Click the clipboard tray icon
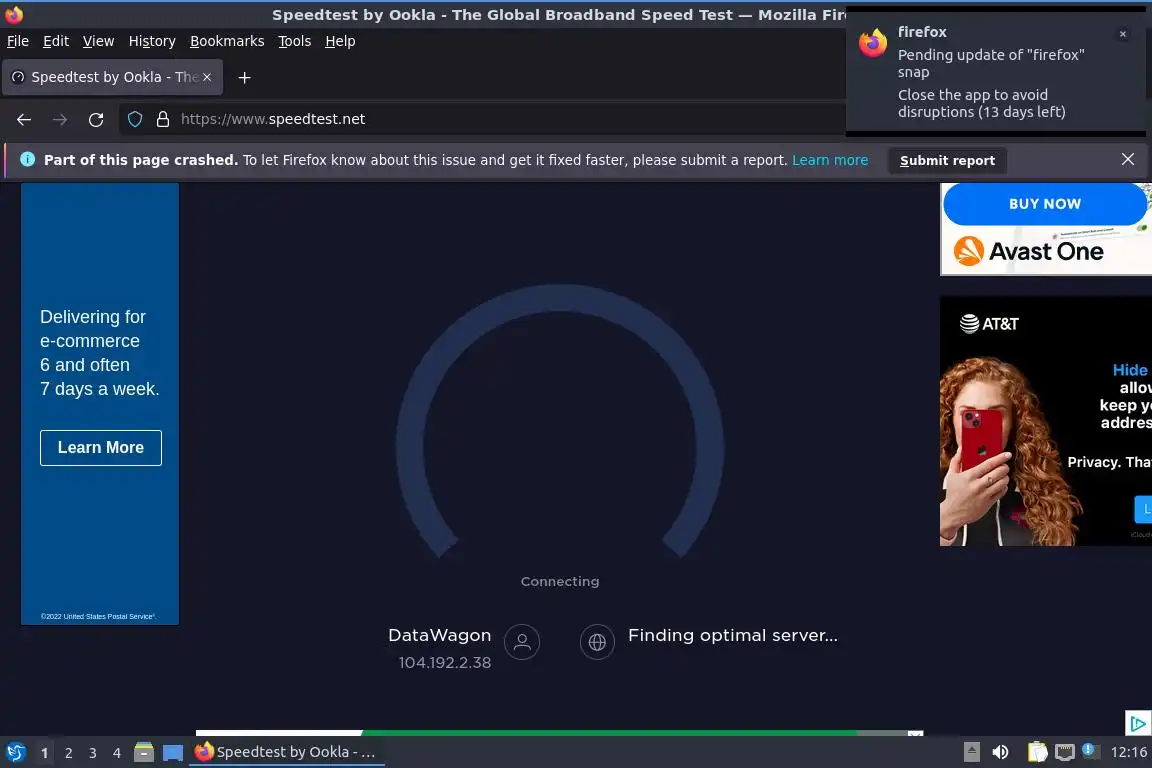This screenshot has height=768, width=1152. pyautogui.click(x=1037, y=752)
